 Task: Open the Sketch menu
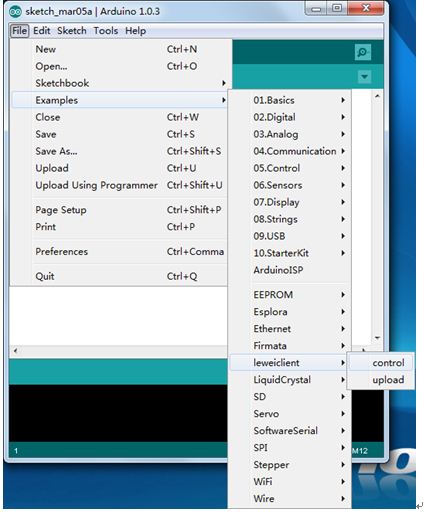[x=72, y=31]
